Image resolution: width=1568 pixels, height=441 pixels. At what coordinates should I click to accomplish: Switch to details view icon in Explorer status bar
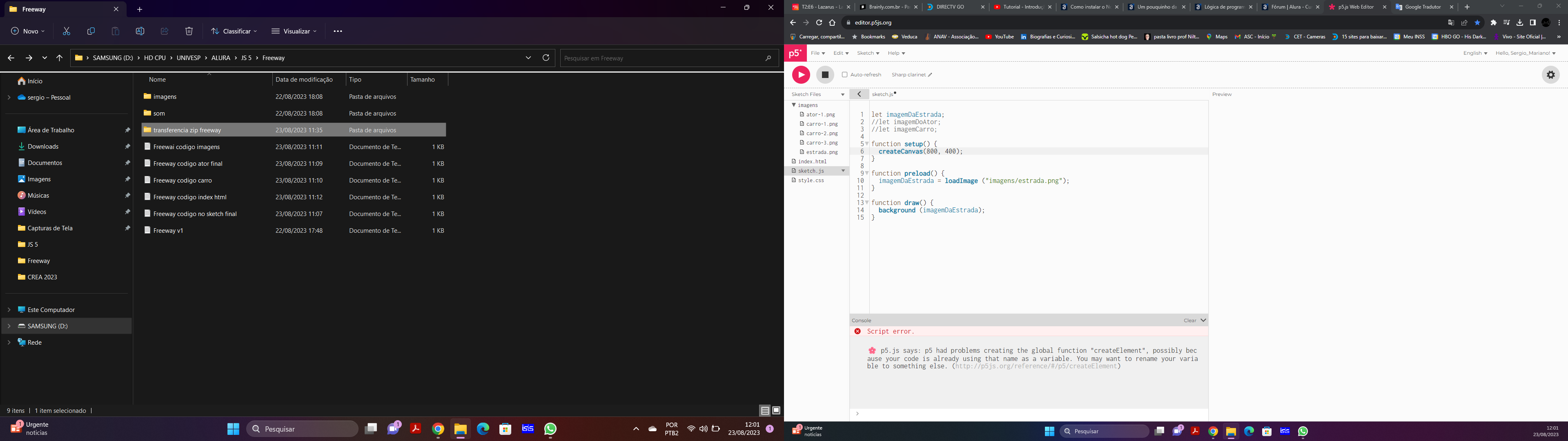point(765,410)
